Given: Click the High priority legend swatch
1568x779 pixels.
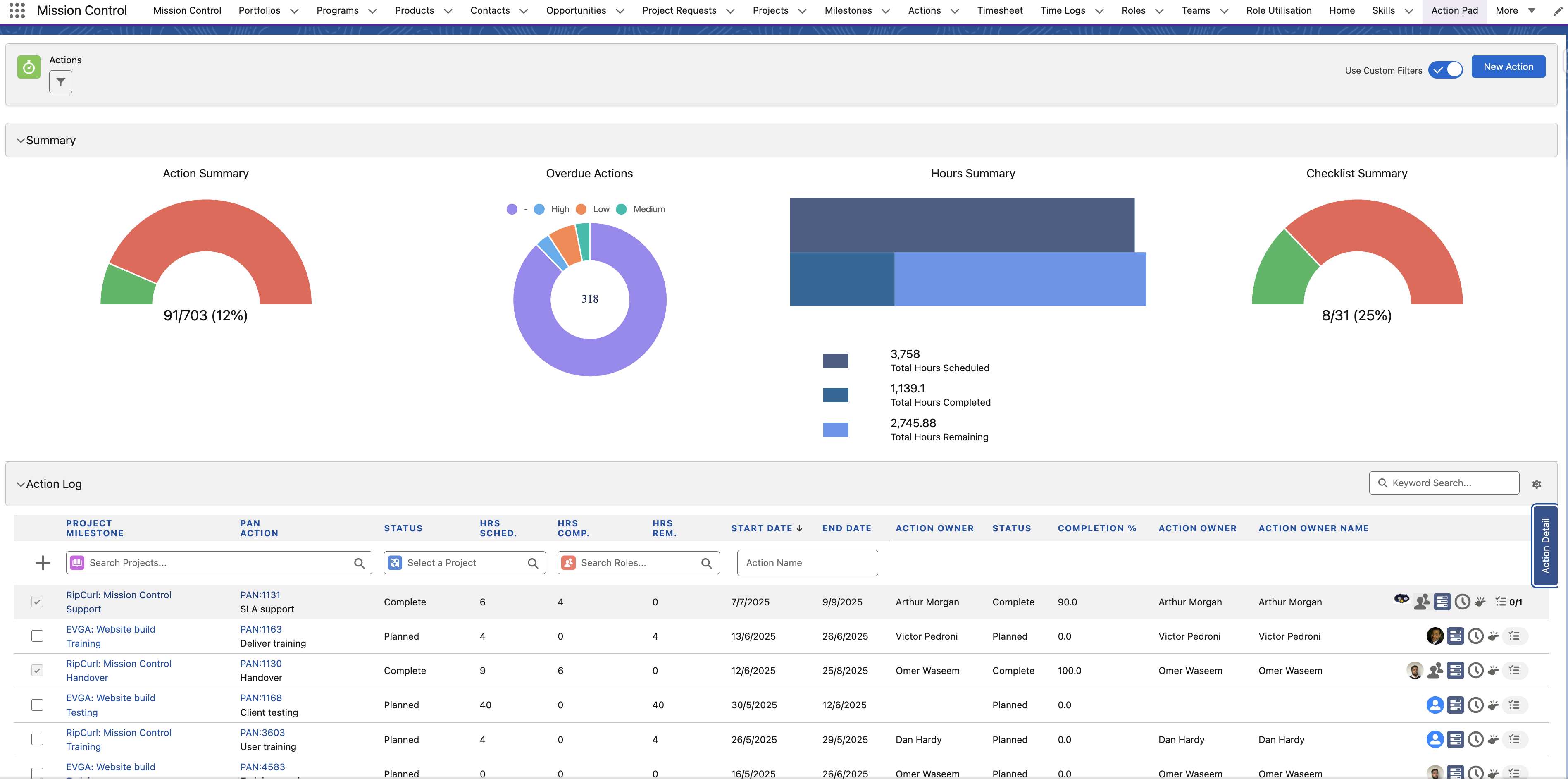Looking at the screenshot, I should 539,209.
